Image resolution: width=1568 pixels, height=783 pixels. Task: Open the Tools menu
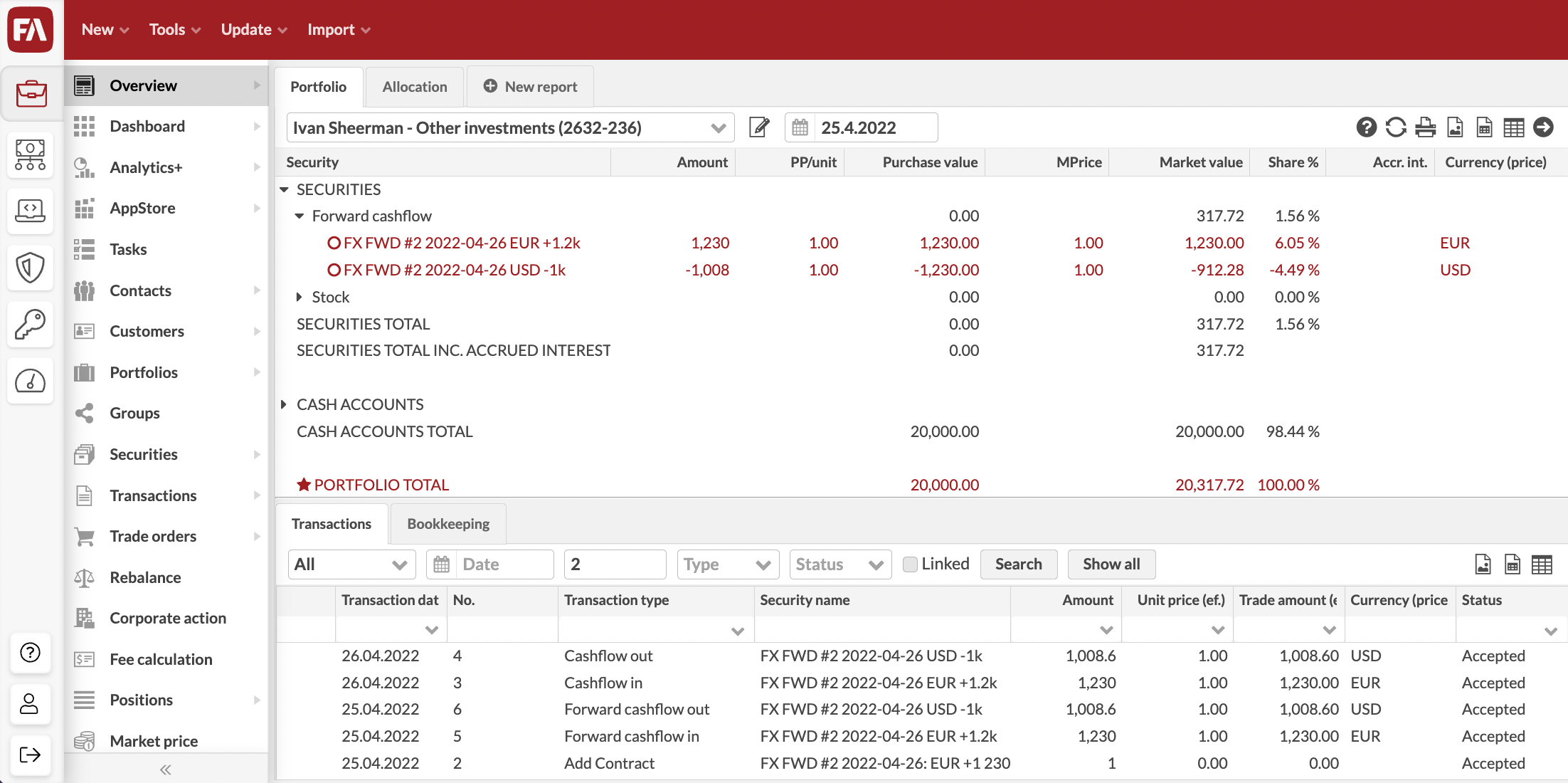[x=175, y=30]
